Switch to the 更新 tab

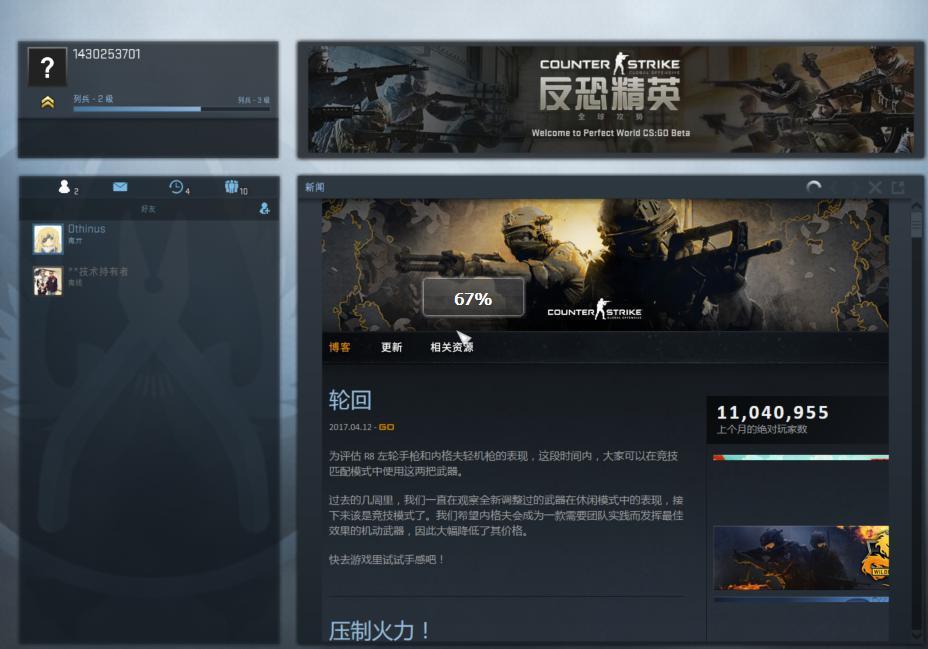click(391, 347)
